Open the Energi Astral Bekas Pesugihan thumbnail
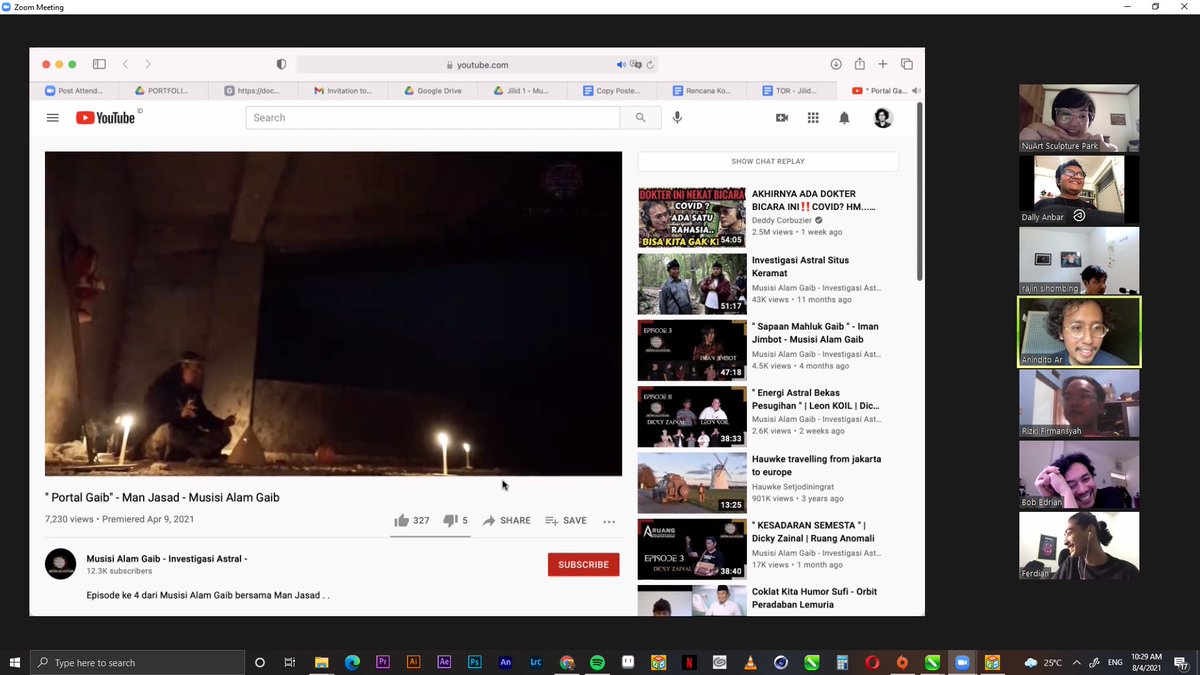The width and height of the screenshot is (1200, 675). click(692, 416)
